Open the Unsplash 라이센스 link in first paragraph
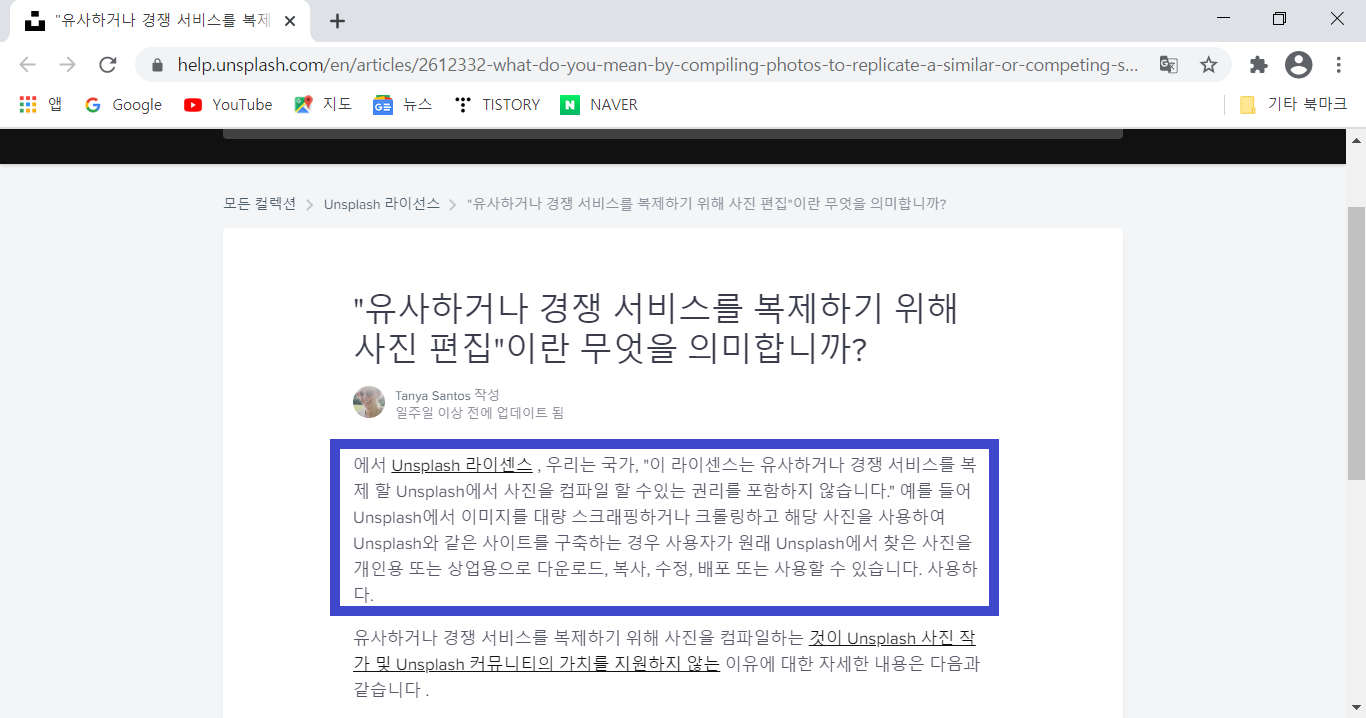The height and width of the screenshot is (718, 1366). point(462,465)
